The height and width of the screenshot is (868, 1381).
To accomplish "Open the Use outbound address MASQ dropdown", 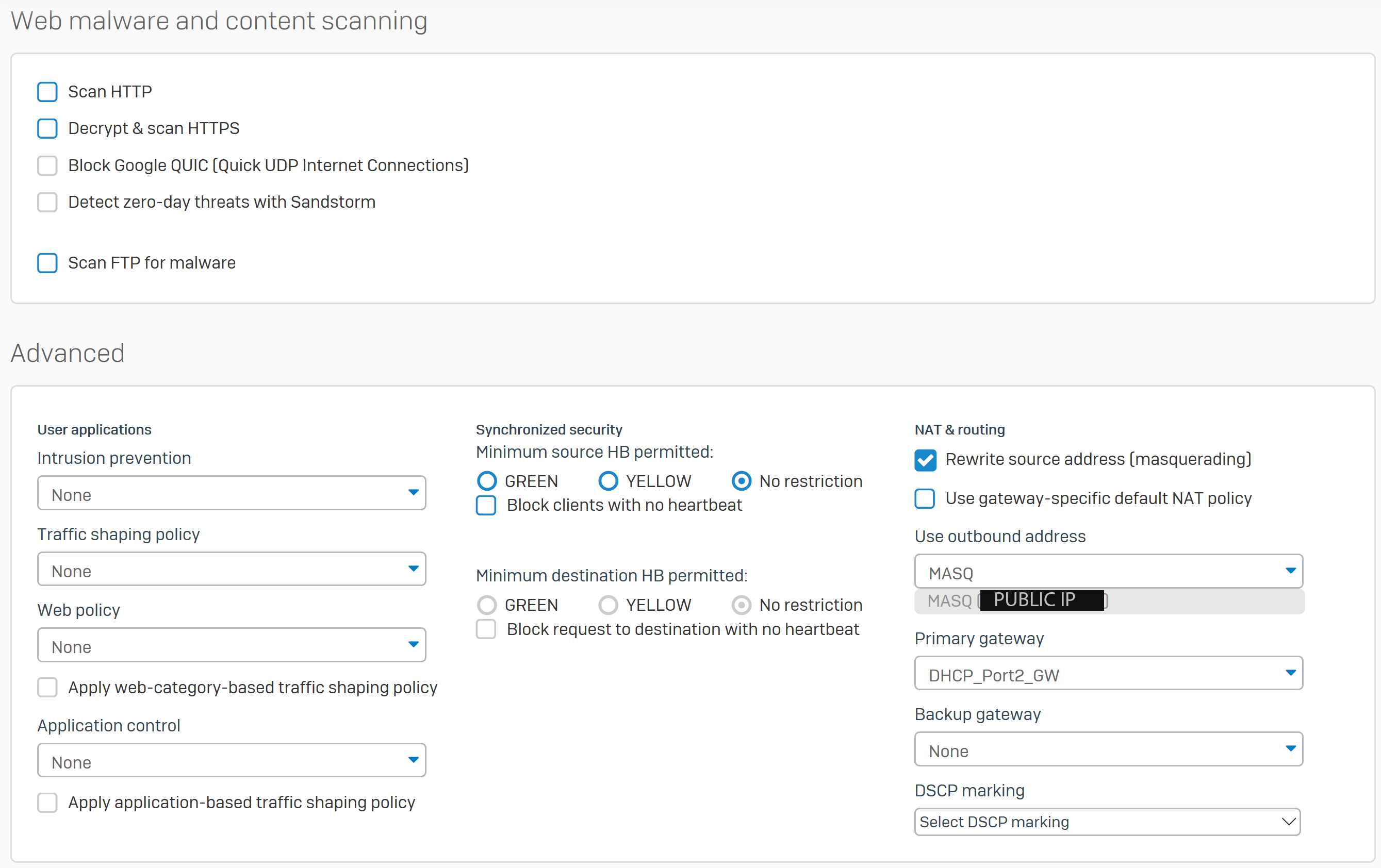I will [x=1109, y=572].
